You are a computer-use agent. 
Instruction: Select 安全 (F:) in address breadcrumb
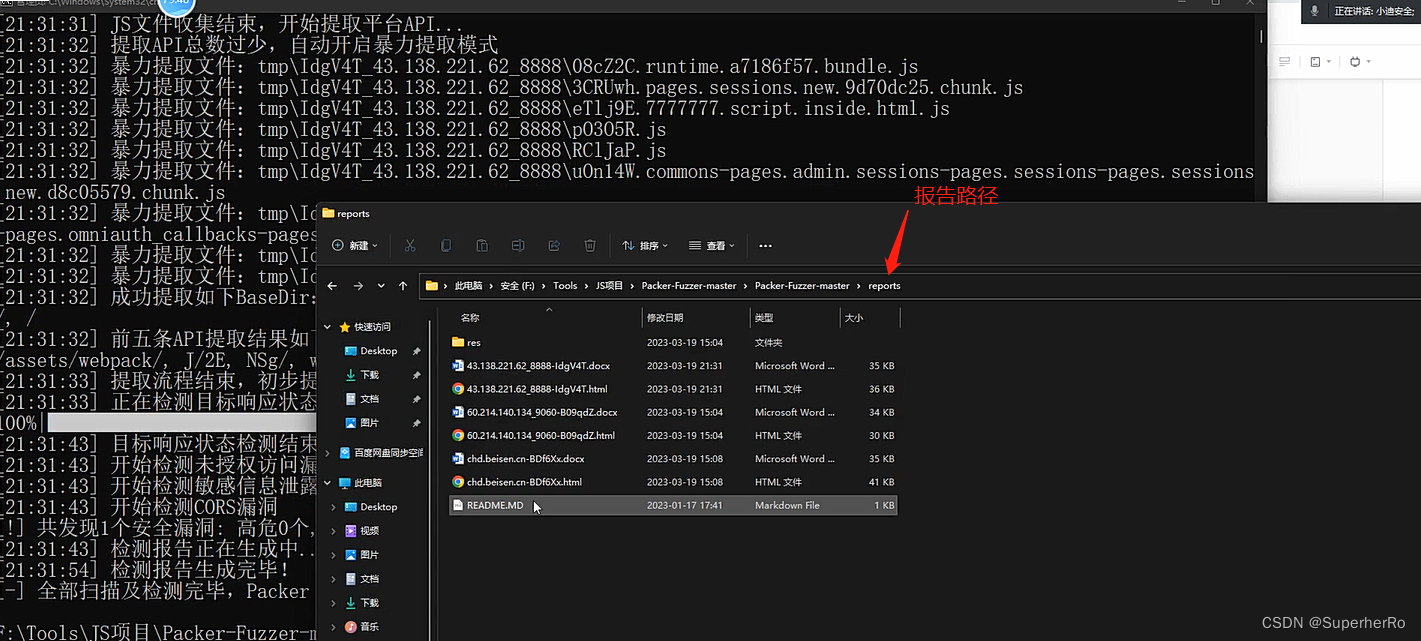click(518, 286)
